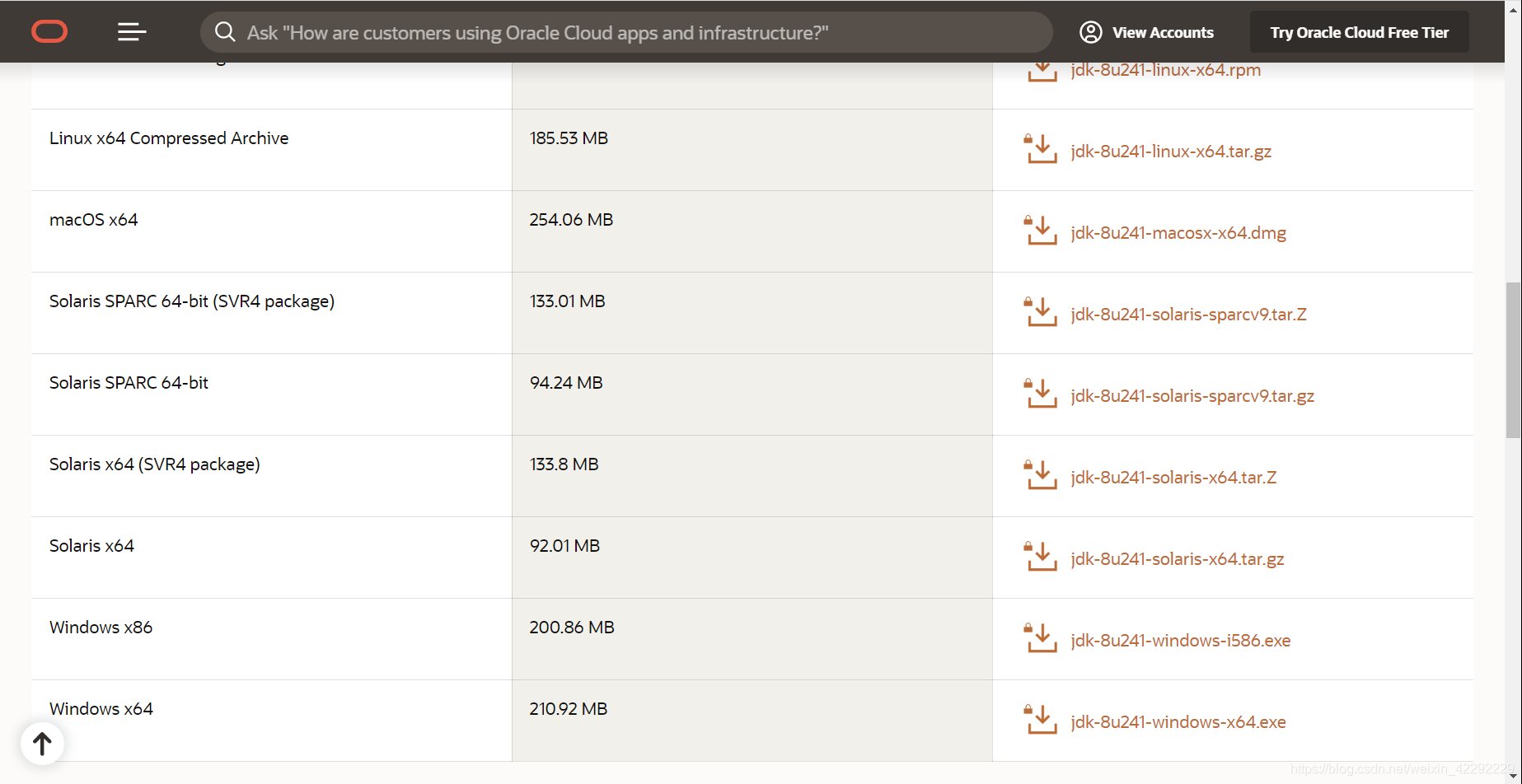1522x784 pixels.
Task: Click the 133.8 MB file size
Action: click(564, 464)
